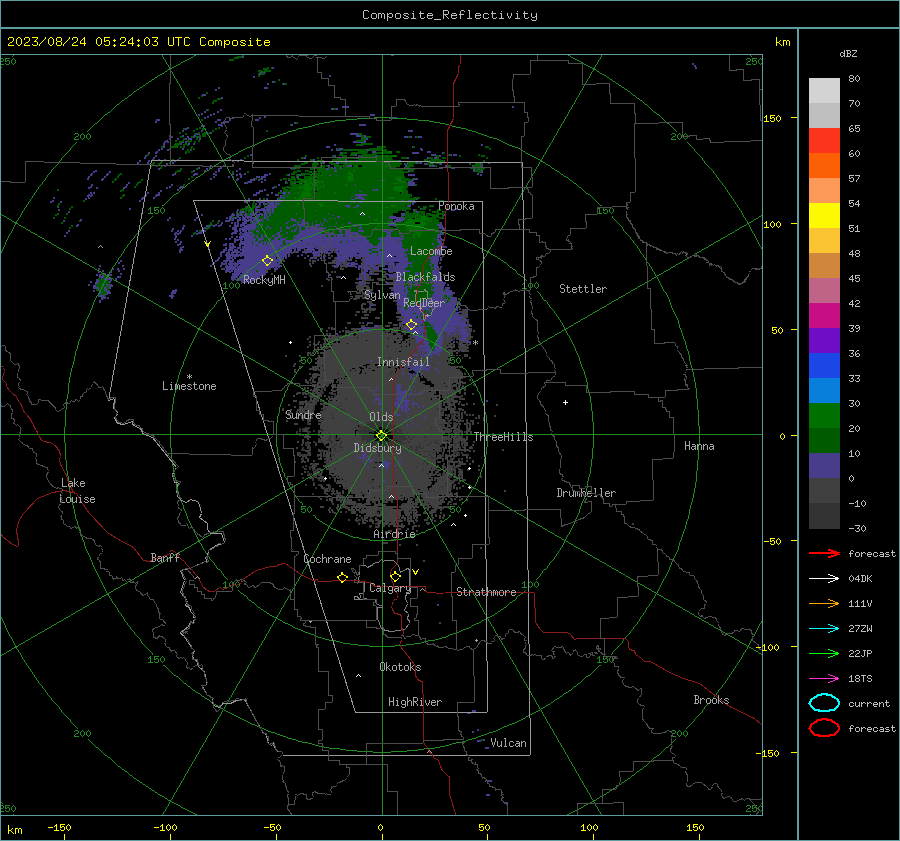Pick the top white-gray swatch beside 80

pos(824,90)
